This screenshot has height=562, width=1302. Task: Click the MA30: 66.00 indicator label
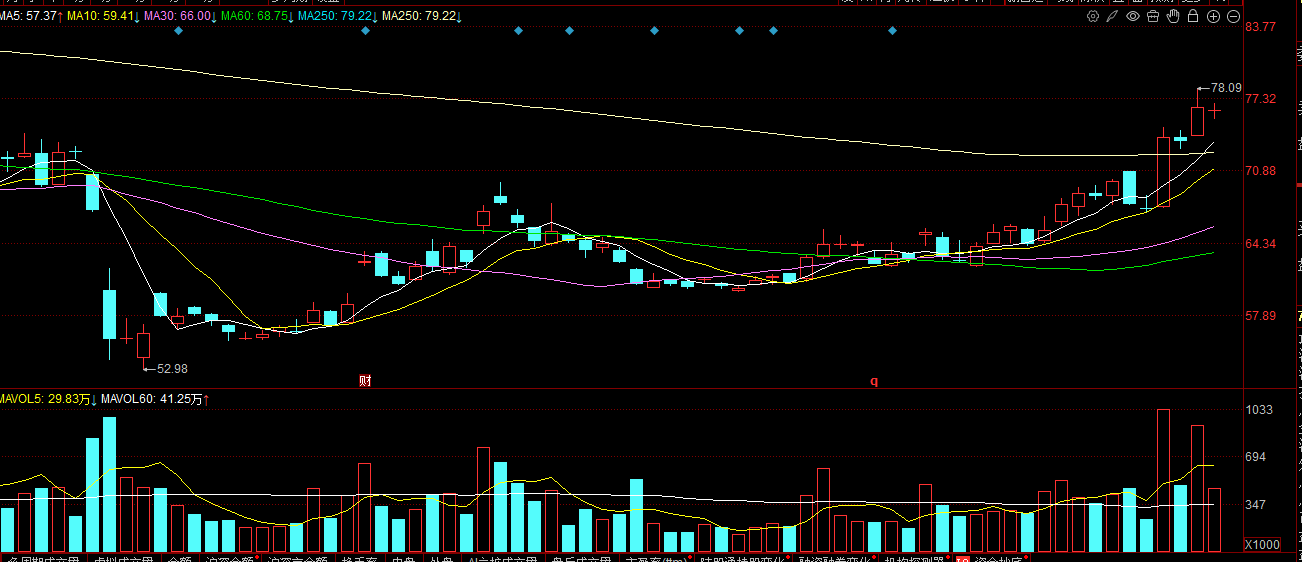click(180, 17)
